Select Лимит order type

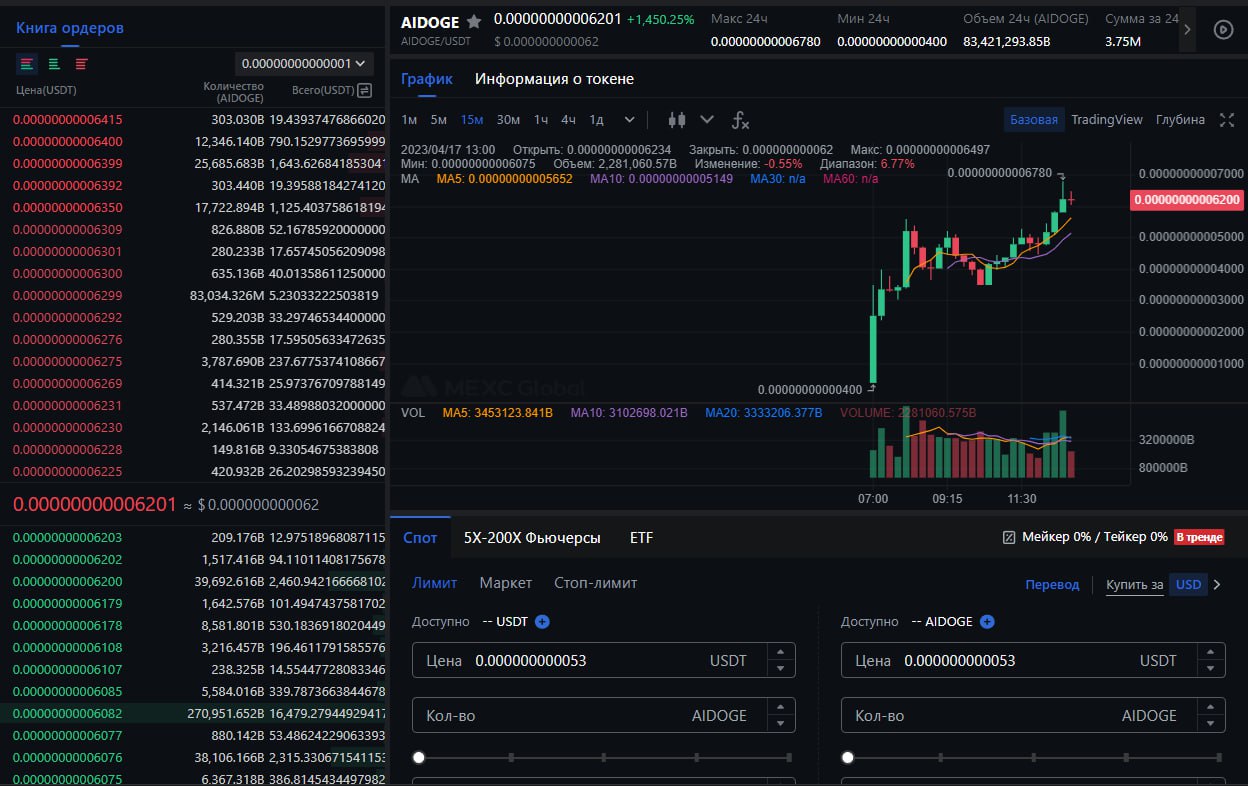click(434, 583)
